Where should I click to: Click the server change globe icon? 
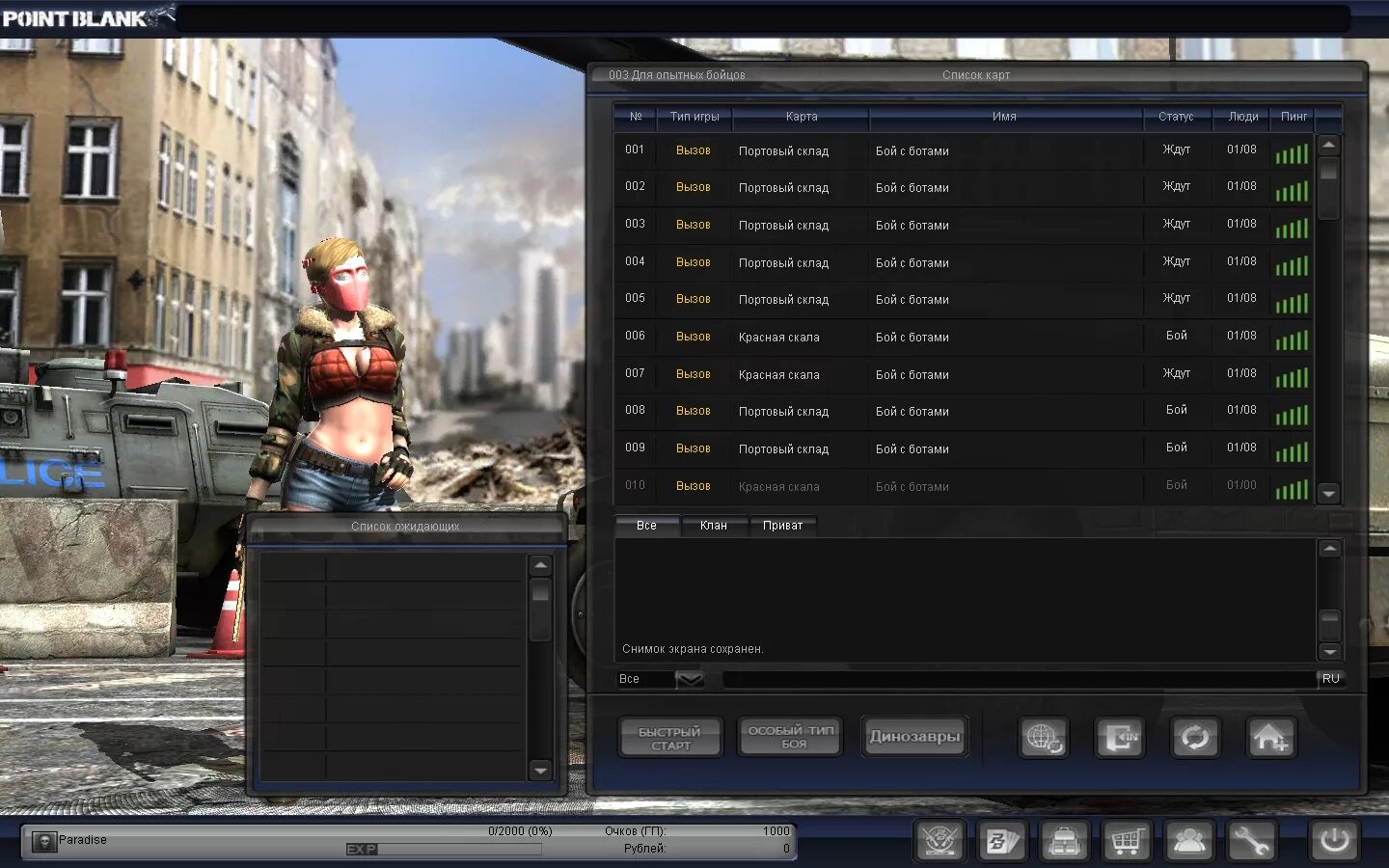(1044, 739)
